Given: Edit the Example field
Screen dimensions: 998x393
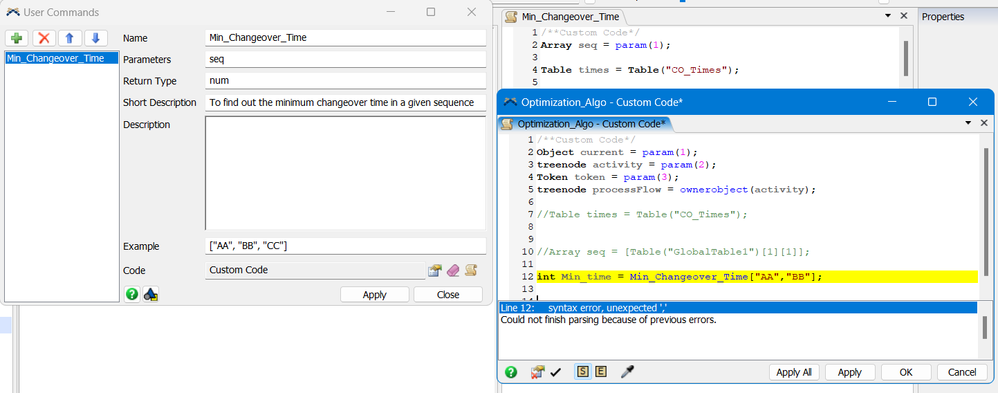Looking at the screenshot, I should coord(346,246).
